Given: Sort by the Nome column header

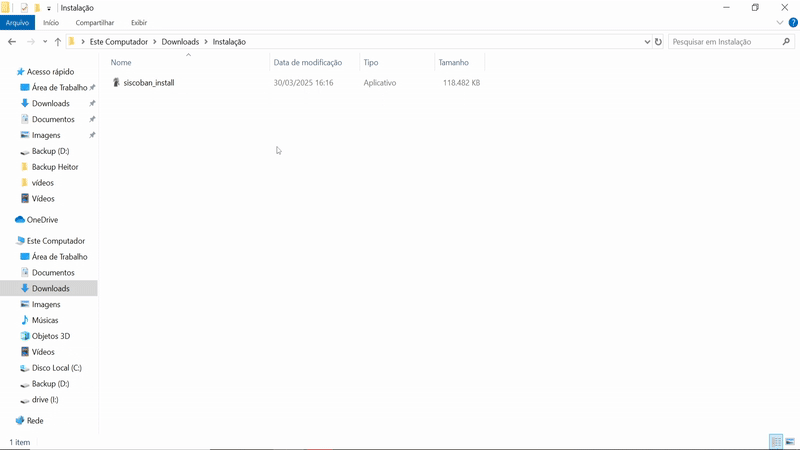Looking at the screenshot, I should [x=121, y=62].
